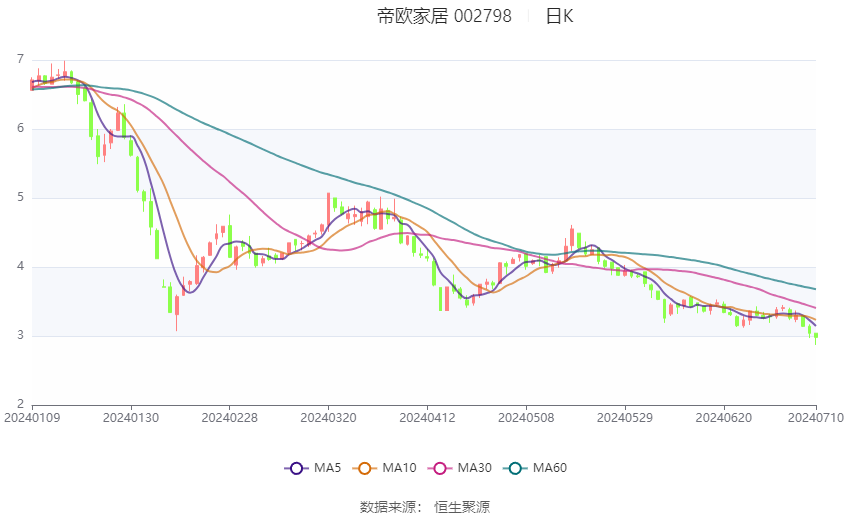
Task: Click the chart title 帝欧家居 002798
Action: (444, 16)
